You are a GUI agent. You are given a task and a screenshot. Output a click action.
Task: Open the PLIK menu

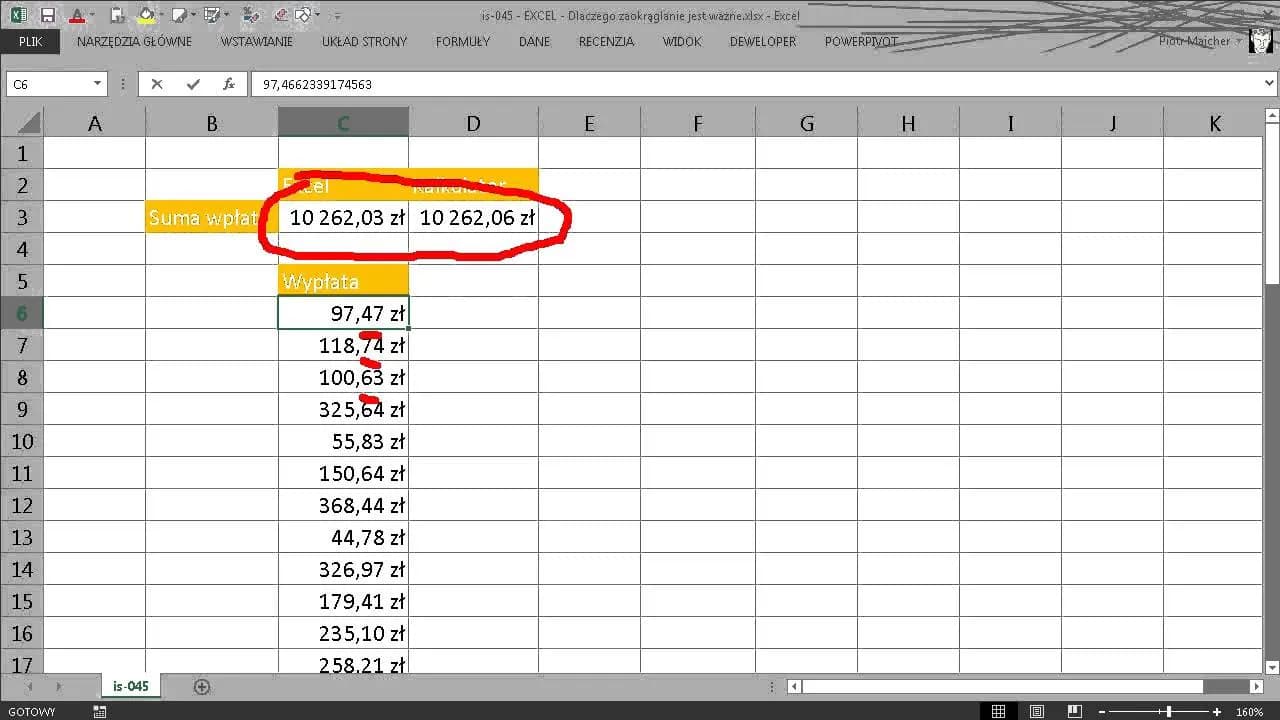30,42
